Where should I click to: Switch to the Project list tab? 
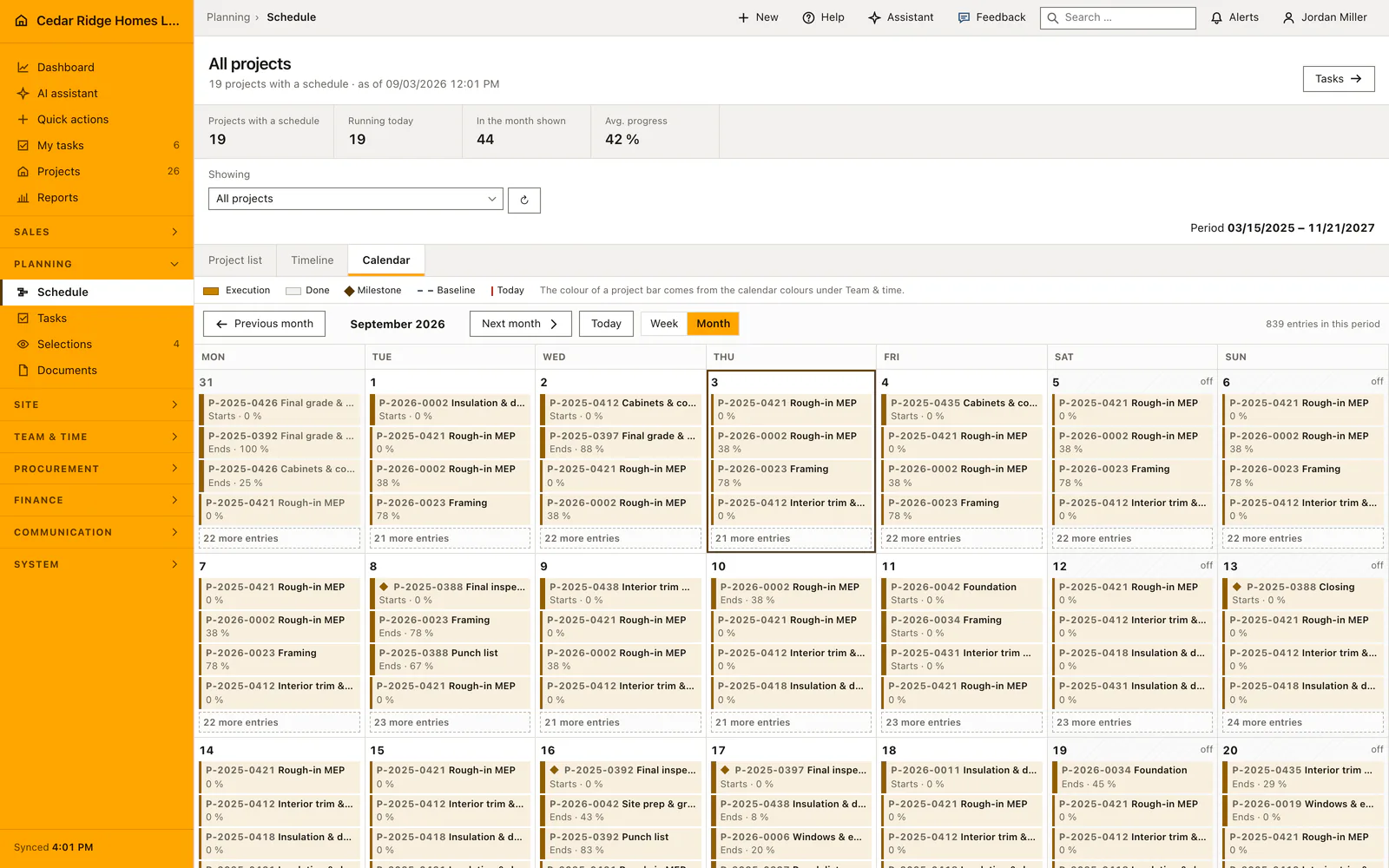pos(235,260)
